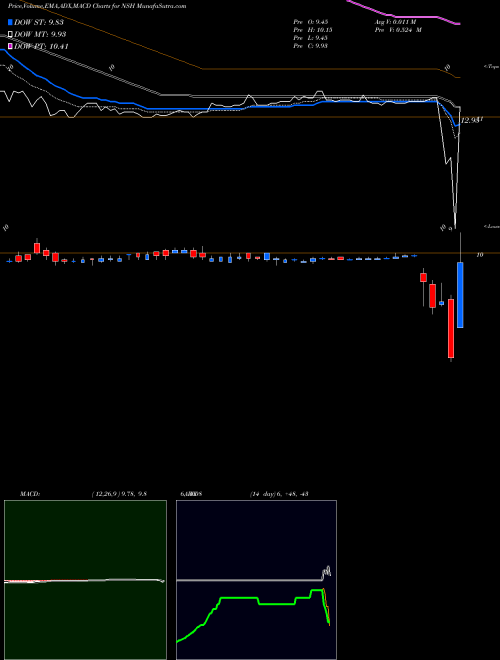Click the 12.93 price label on the right

click(x=471, y=120)
